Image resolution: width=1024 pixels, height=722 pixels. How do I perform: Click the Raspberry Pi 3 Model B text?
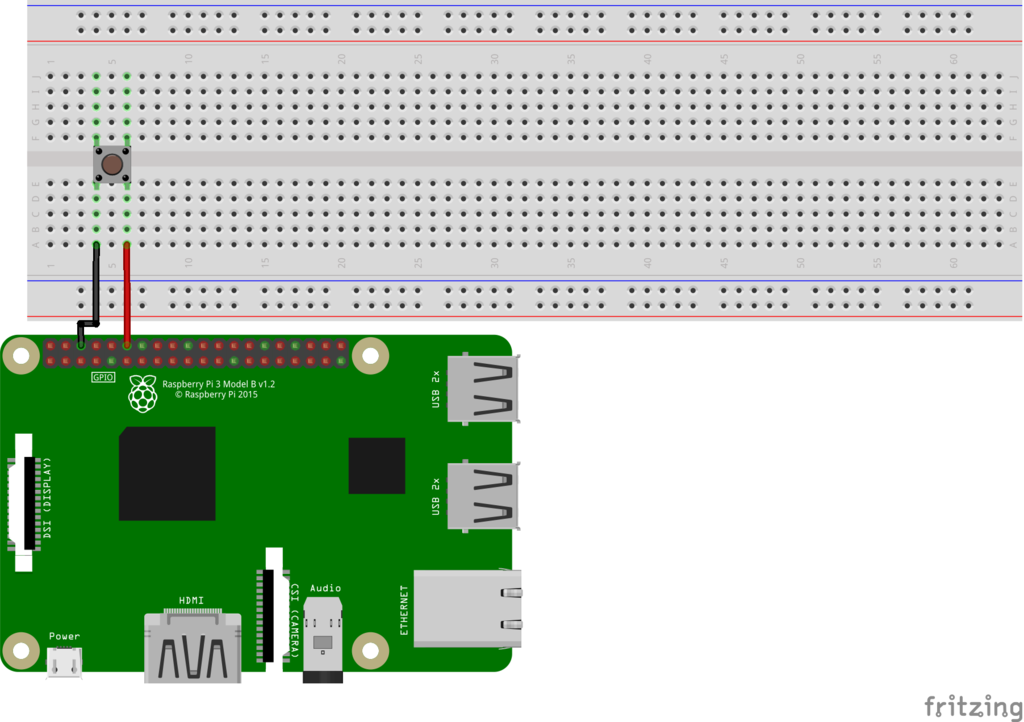(218, 384)
